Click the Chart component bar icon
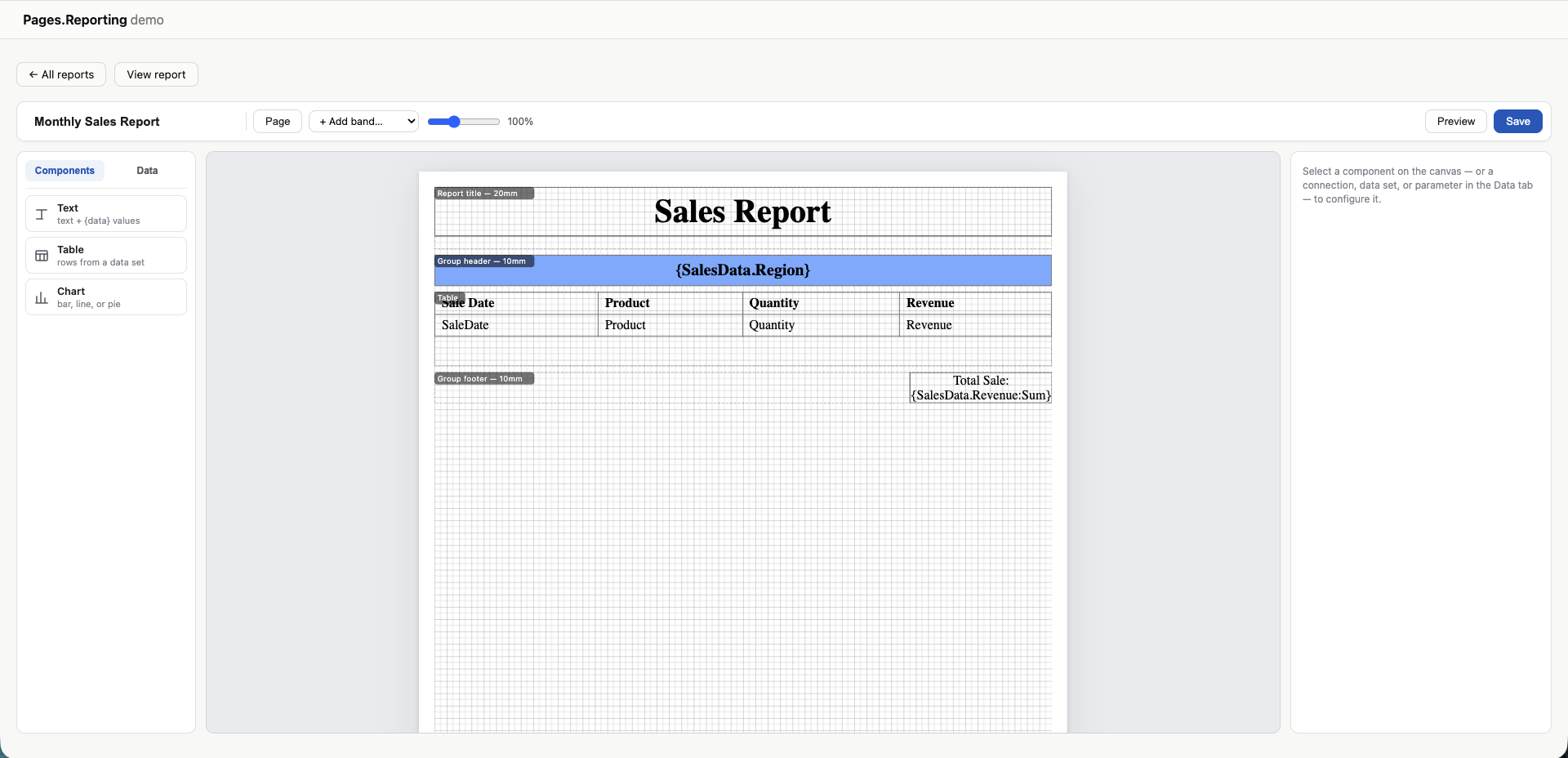 42,297
